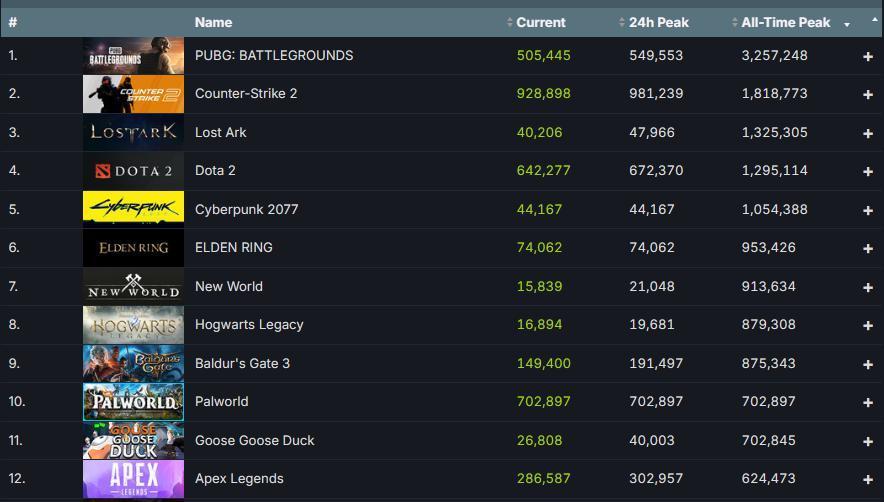Sort table by Current players column
Viewport: 884px width, 502px height.
(x=540, y=22)
